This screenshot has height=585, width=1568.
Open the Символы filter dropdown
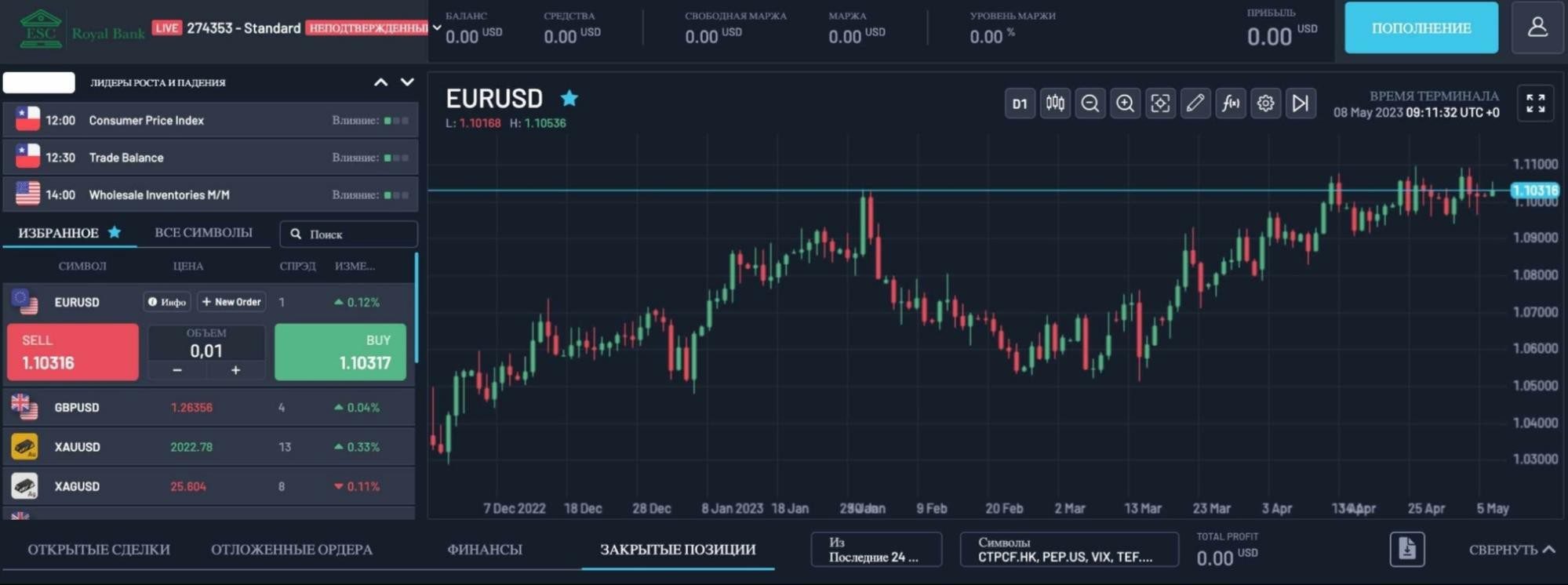pos(1069,550)
